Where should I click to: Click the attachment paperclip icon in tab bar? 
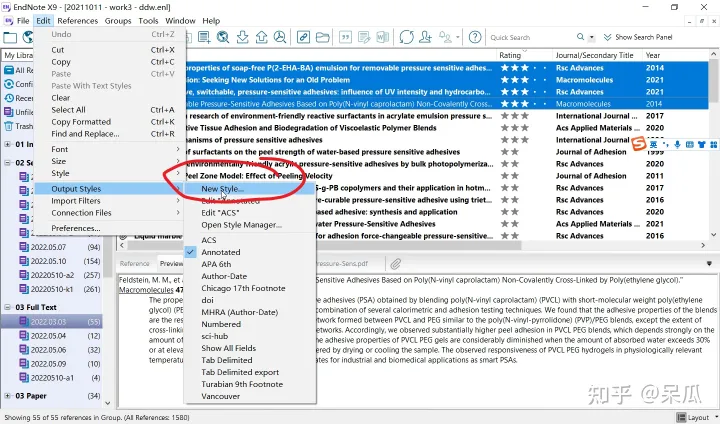[x=395, y=263]
